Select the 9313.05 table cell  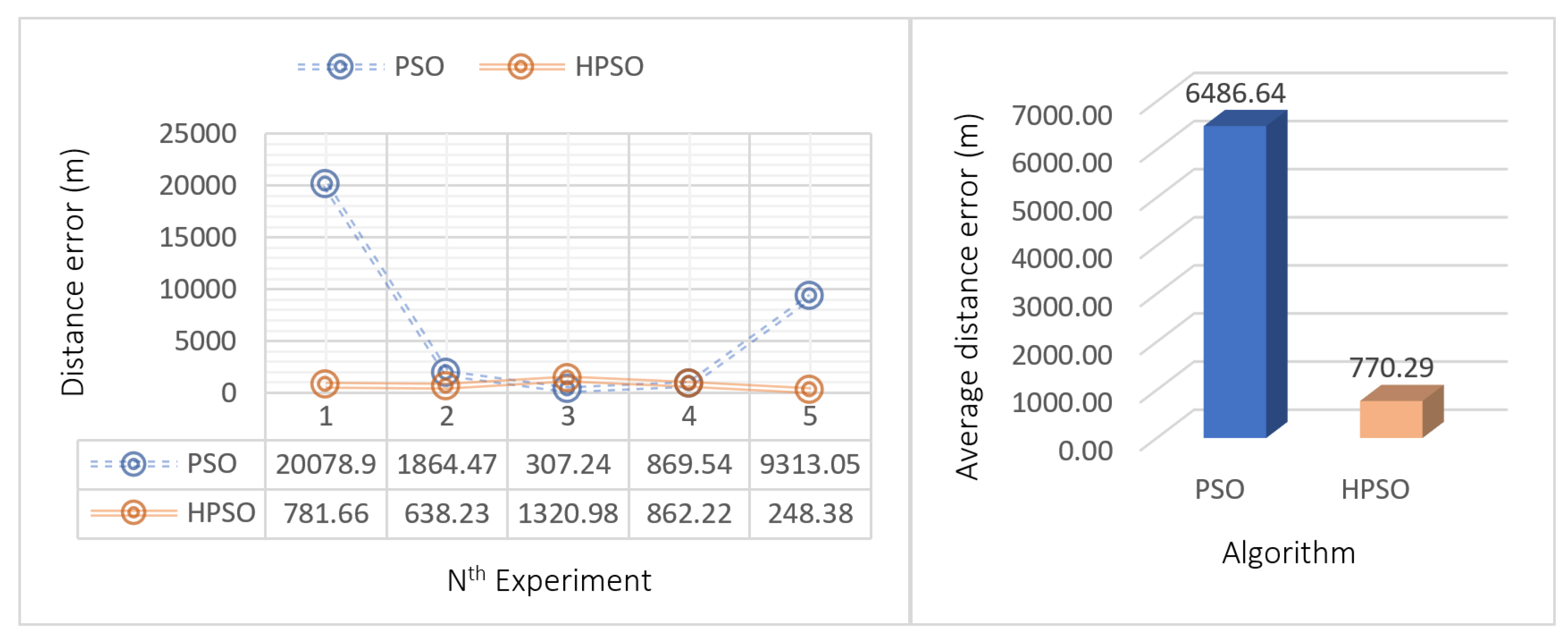pyautogui.click(x=810, y=465)
